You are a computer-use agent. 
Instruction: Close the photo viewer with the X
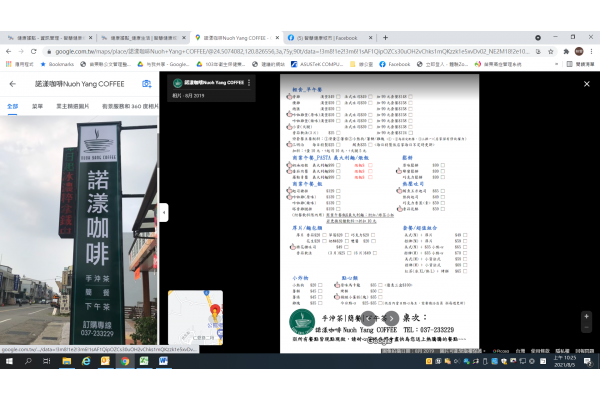(x=587, y=84)
